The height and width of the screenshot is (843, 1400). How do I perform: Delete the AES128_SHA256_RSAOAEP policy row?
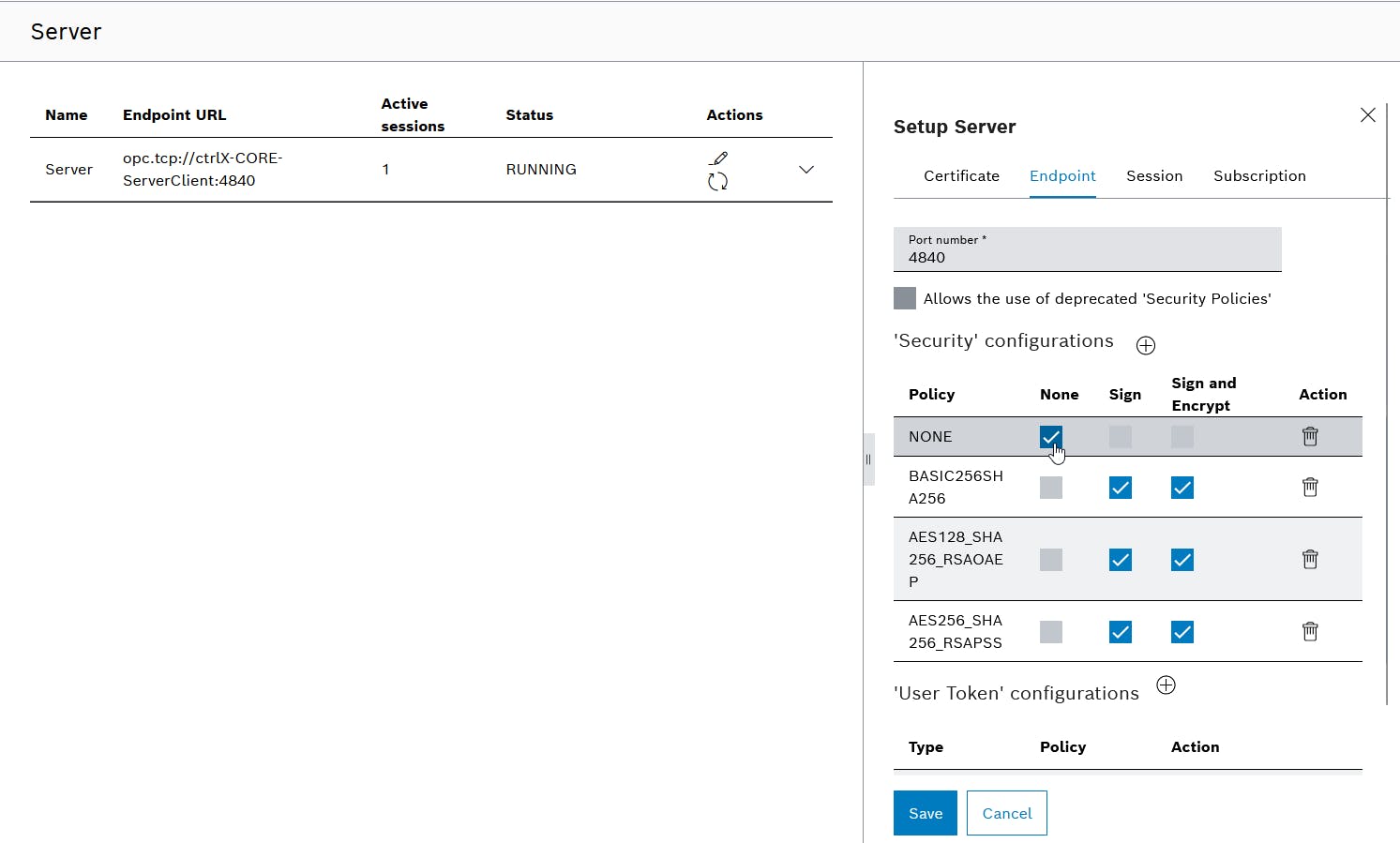[1310, 560]
